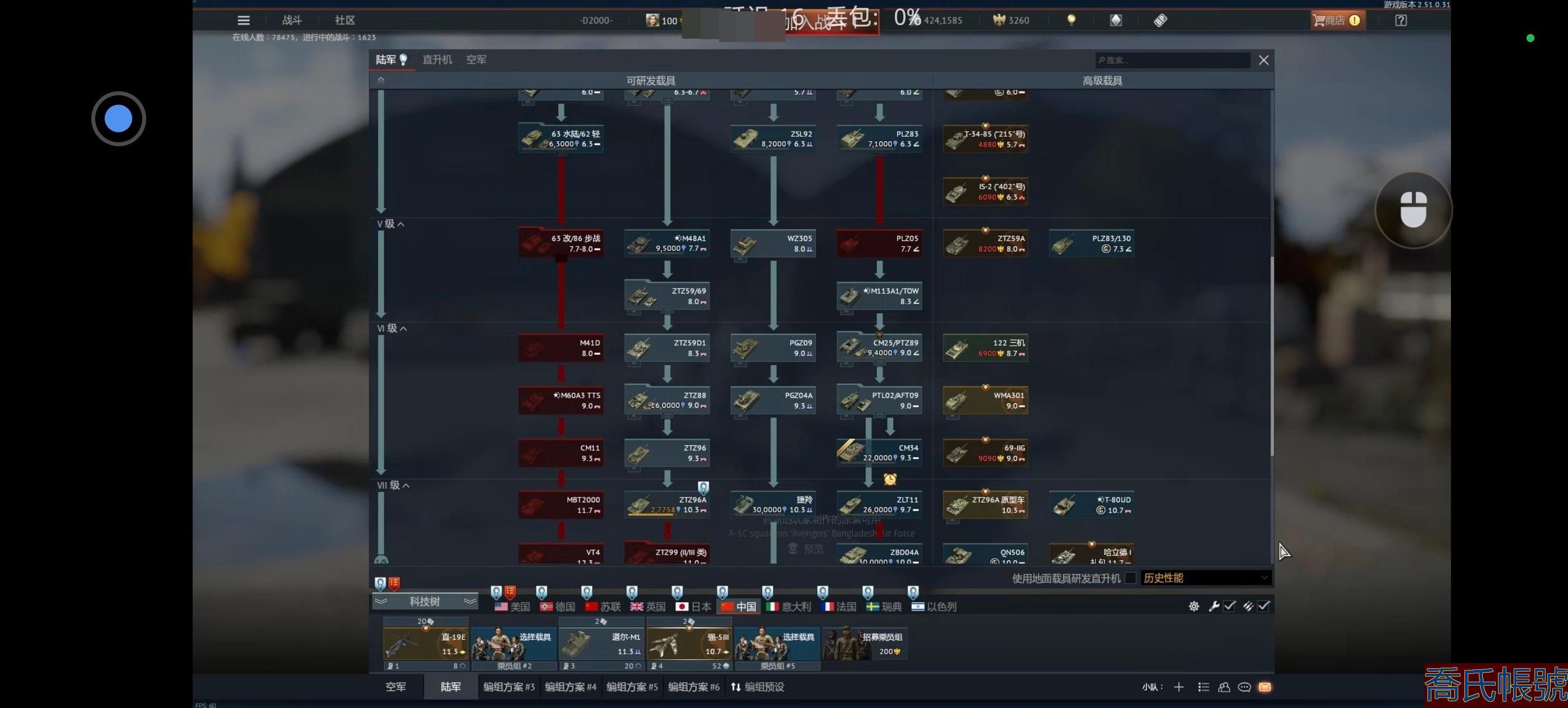Click the search (搜索) input field

(1172, 60)
